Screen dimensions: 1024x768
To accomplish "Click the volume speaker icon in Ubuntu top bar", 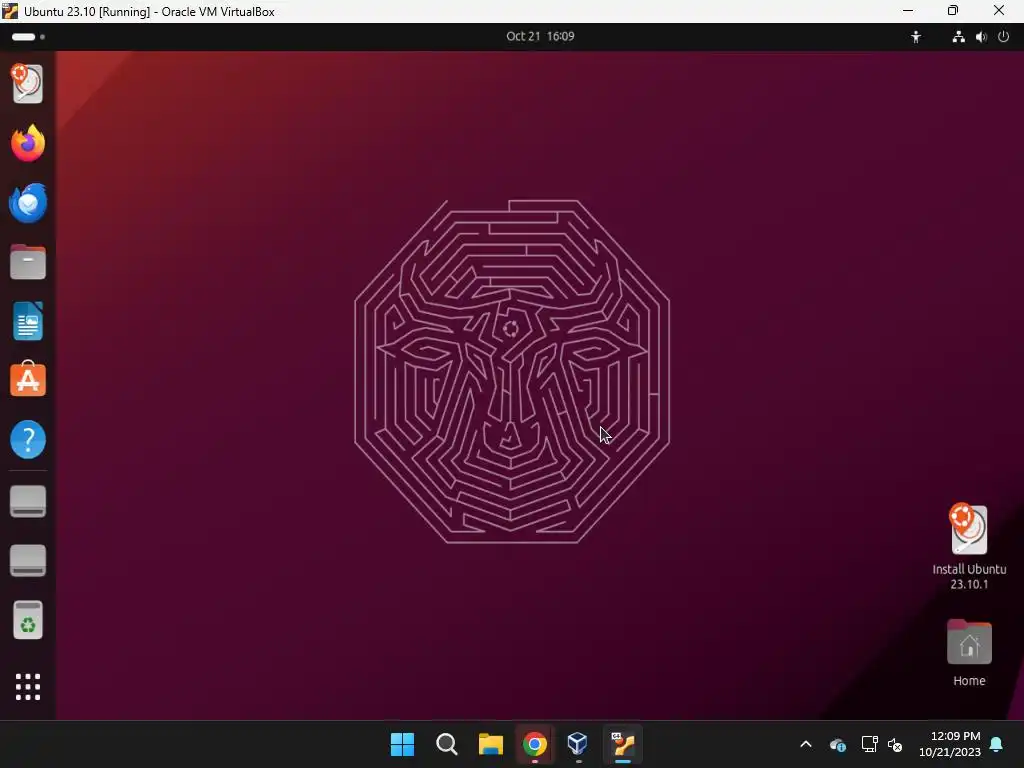I will click(981, 37).
